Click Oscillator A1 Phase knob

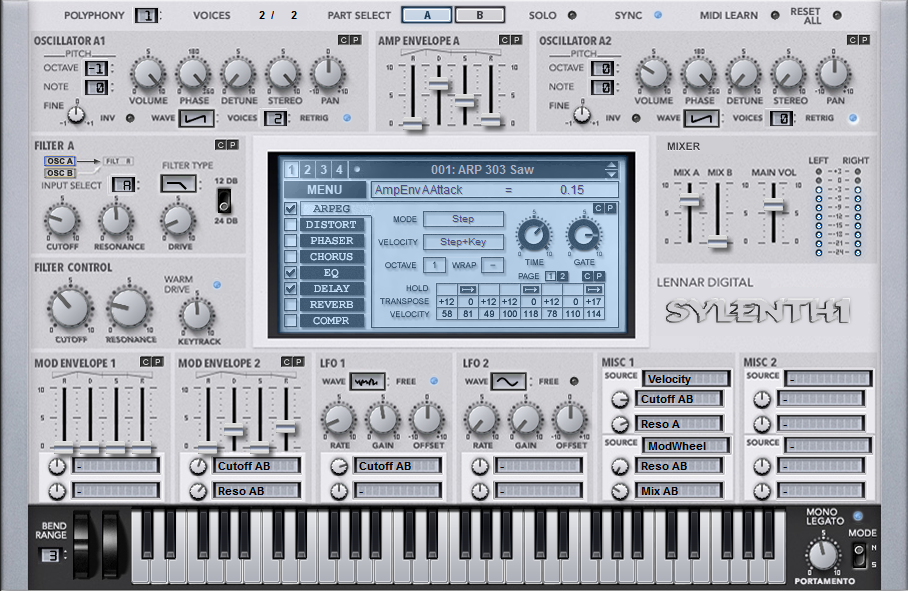click(193, 74)
